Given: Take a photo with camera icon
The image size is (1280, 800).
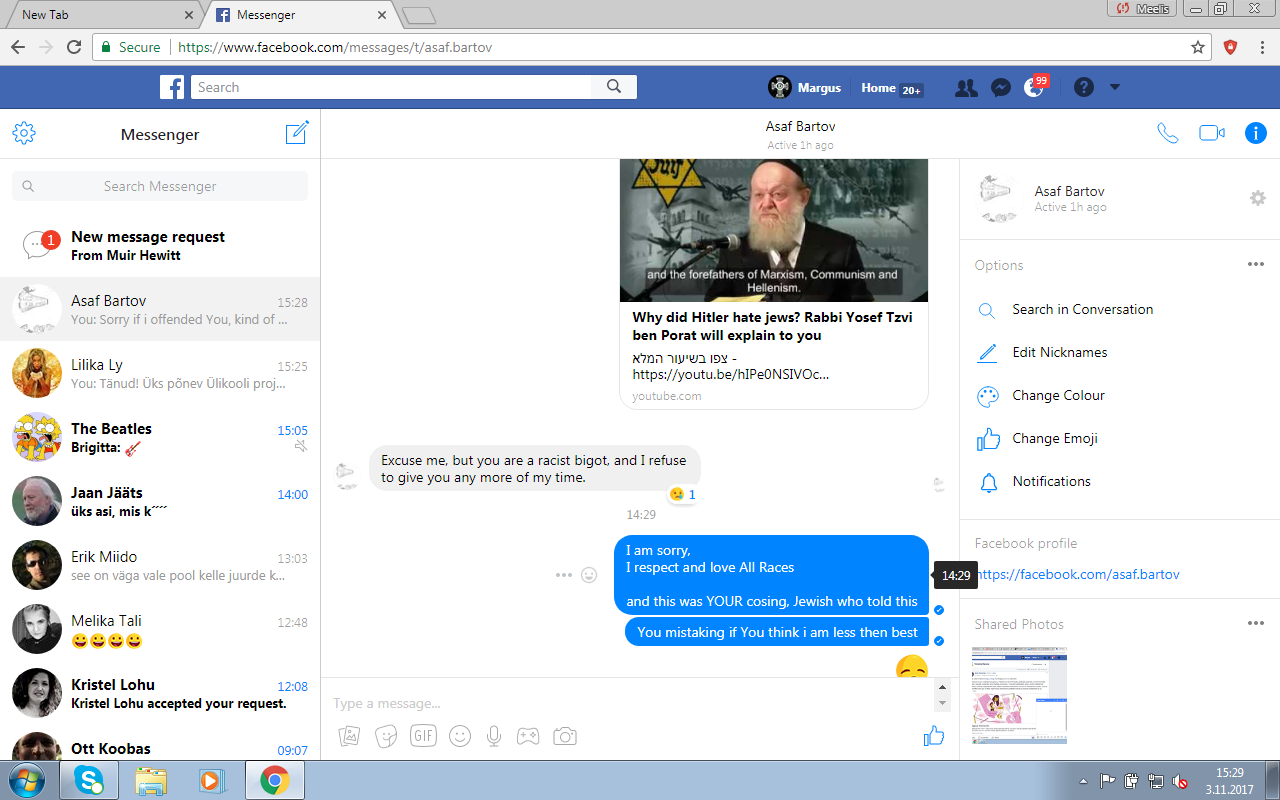Looking at the screenshot, I should [565, 736].
